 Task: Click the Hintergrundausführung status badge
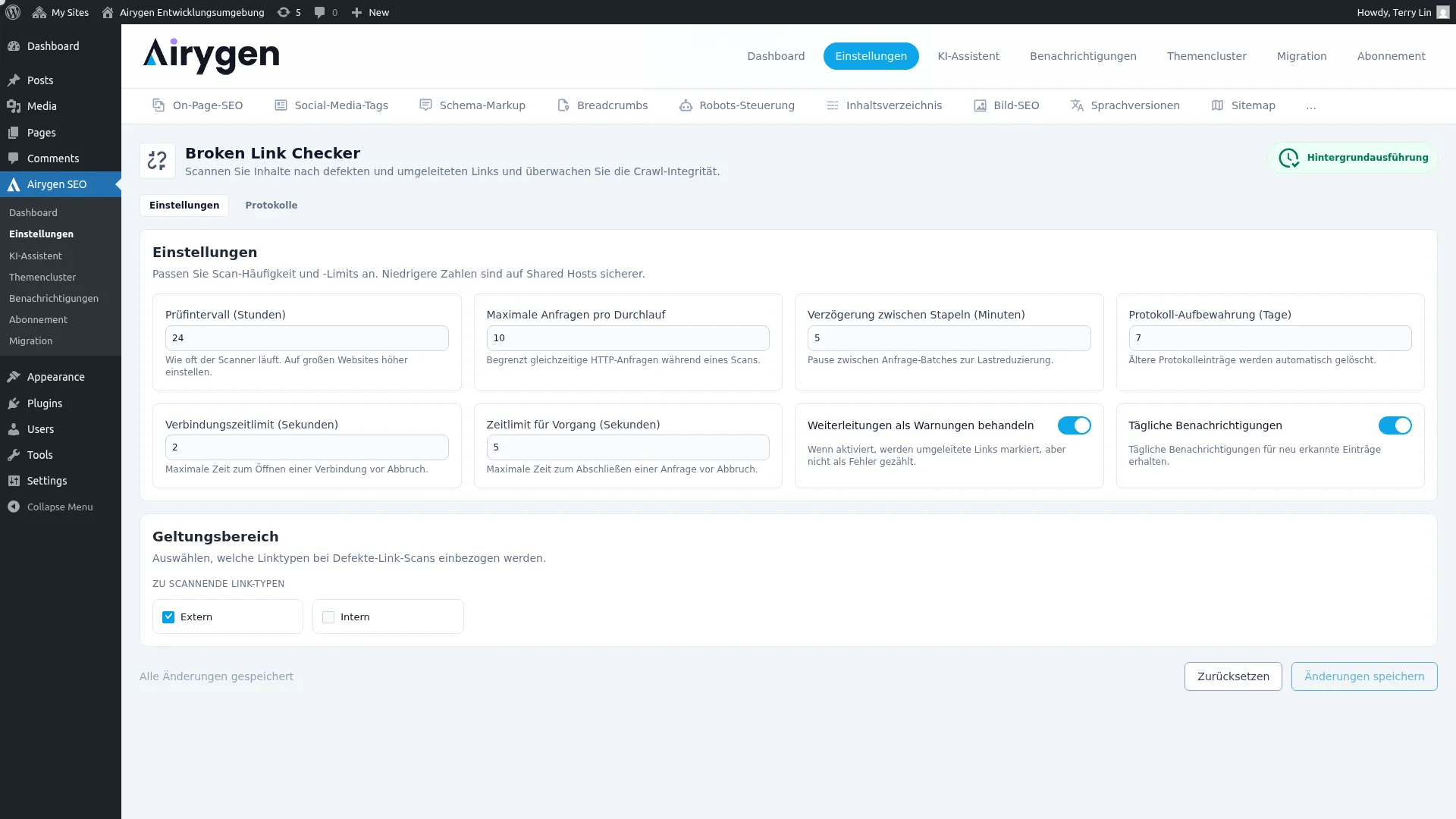(1353, 158)
